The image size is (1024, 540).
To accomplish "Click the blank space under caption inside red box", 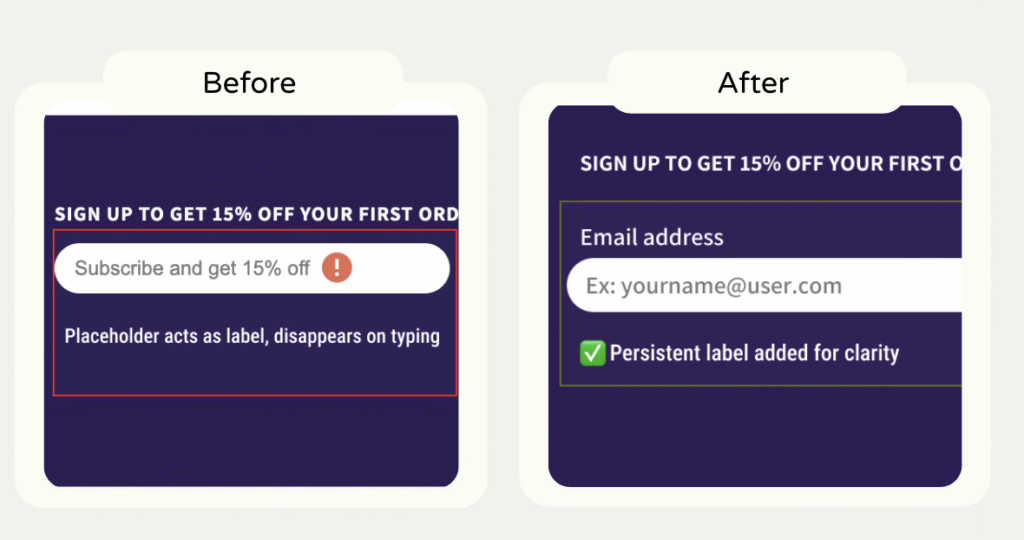I will pos(250,372).
